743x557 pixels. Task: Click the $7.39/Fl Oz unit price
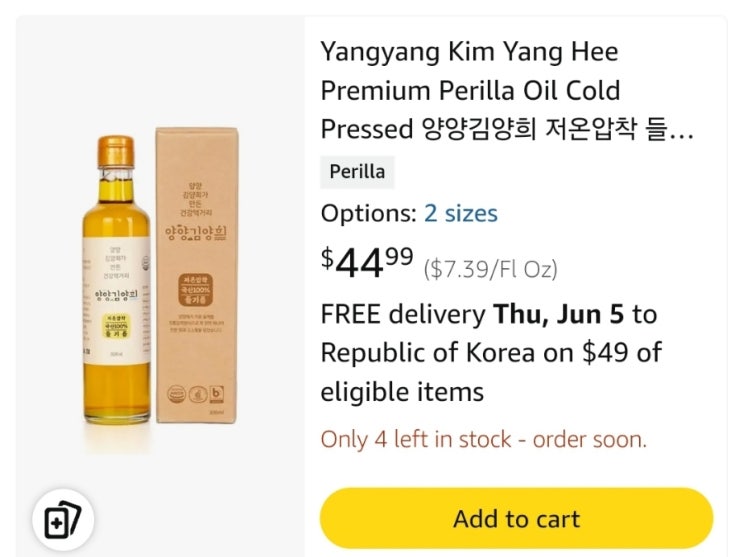point(490,268)
